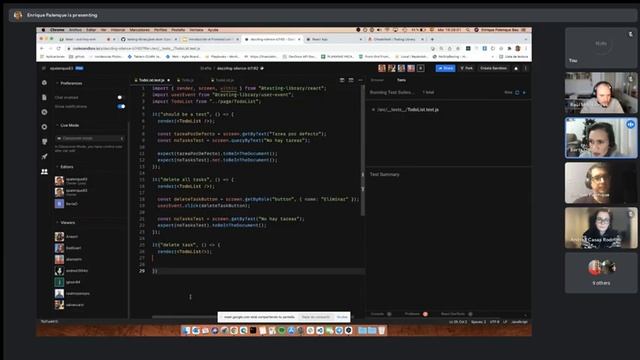The height and width of the screenshot is (360, 640).
Task: Click the second editor layout icon above the code
Action: point(351,80)
